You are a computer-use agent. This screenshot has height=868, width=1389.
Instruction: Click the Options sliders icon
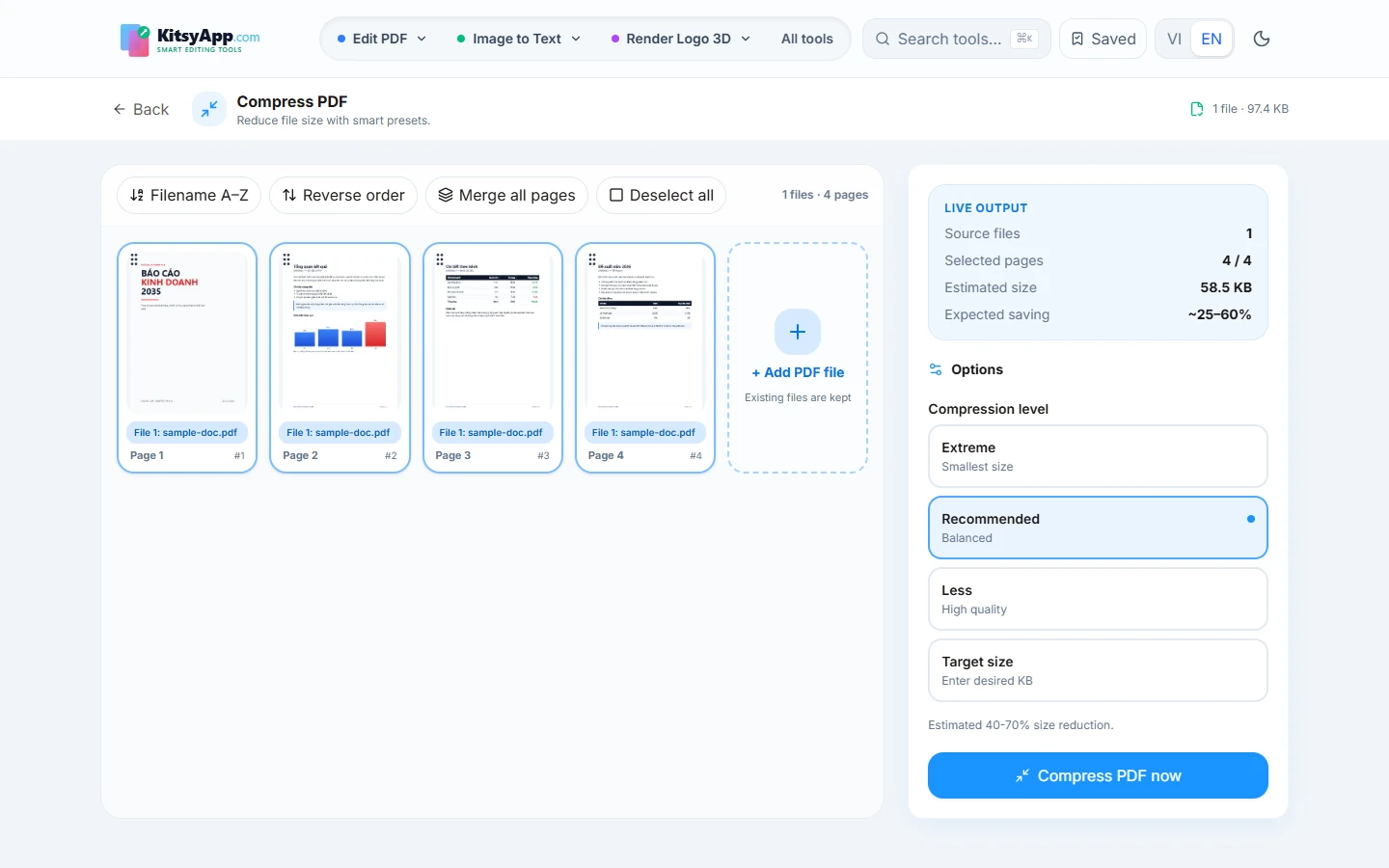point(936,369)
